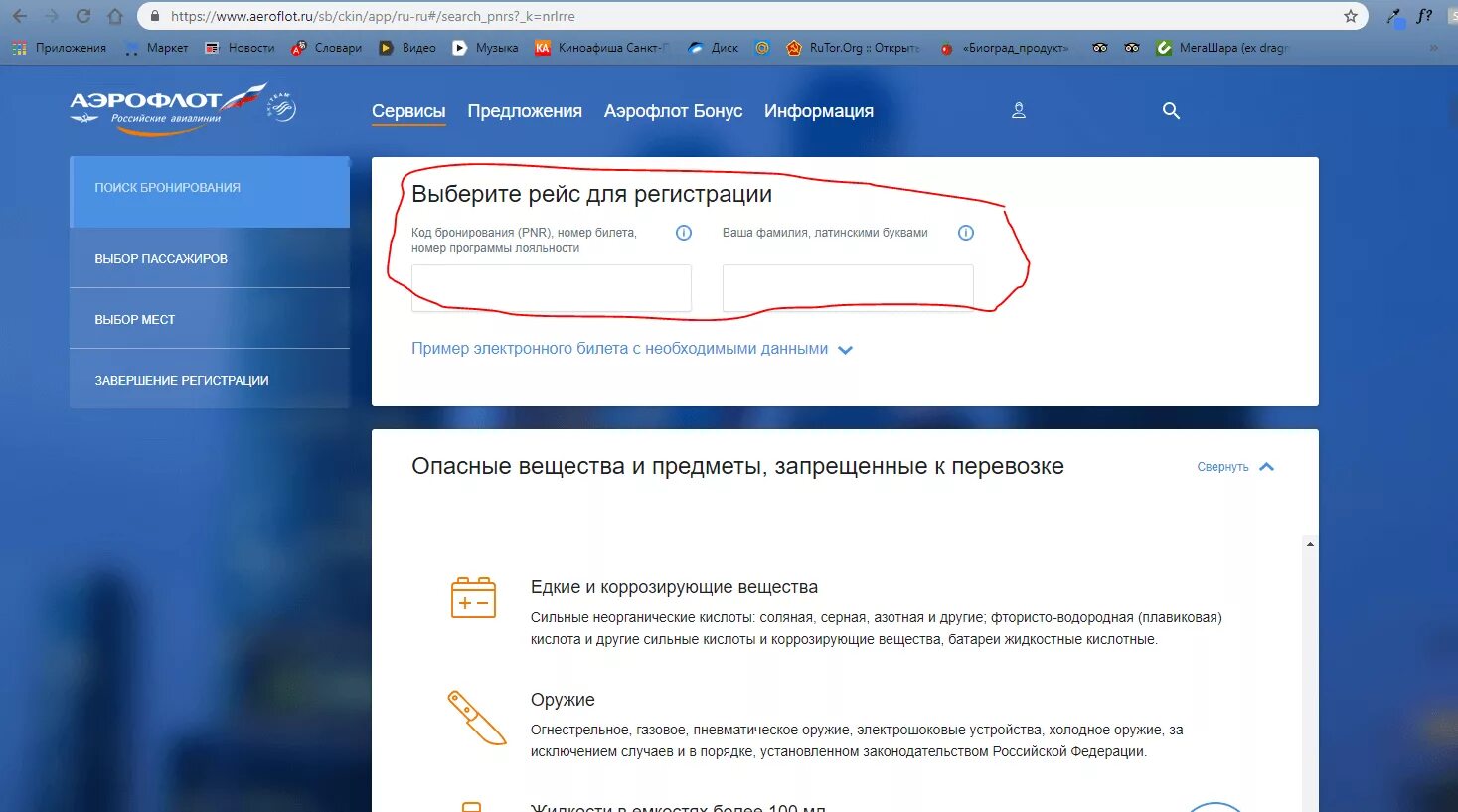Go to the browser home page icon
Image resolution: width=1458 pixels, height=812 pixels.
coord(115,16)
